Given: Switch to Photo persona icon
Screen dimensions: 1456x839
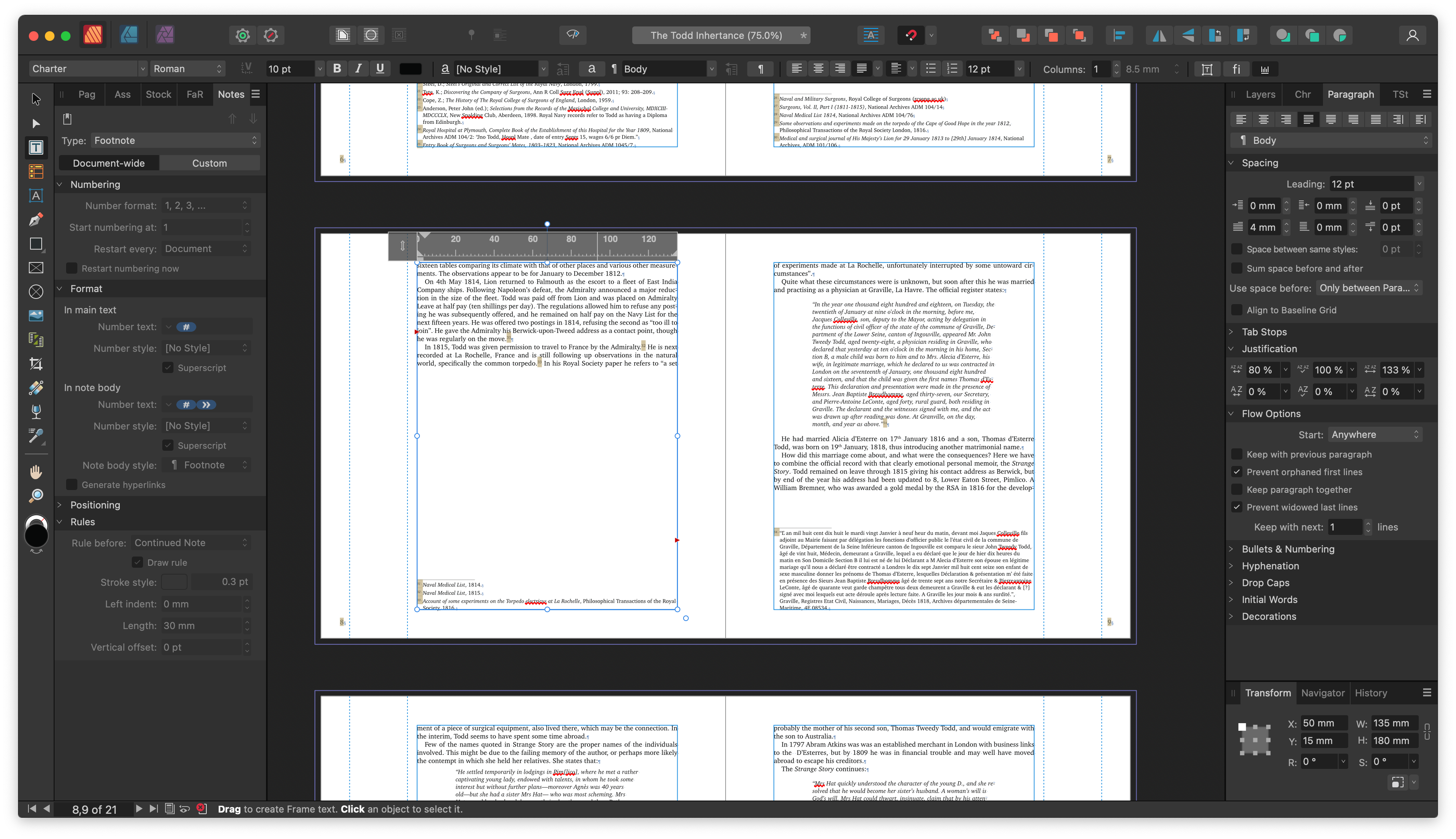Looking at the screenshot, I should 165,35.
